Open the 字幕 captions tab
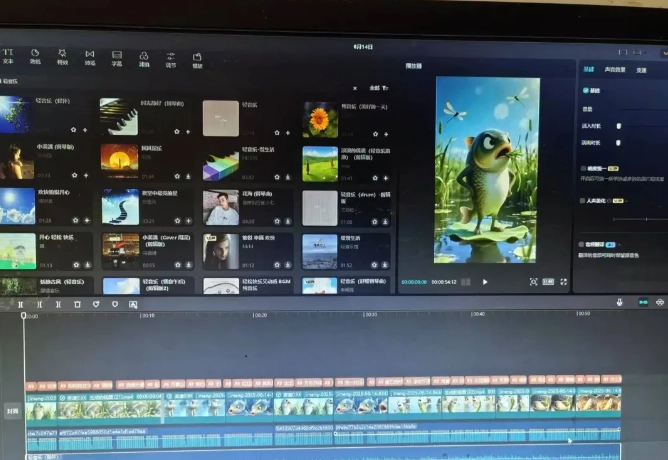Viewport: 668px width, 460px height. tap(117, 59)
